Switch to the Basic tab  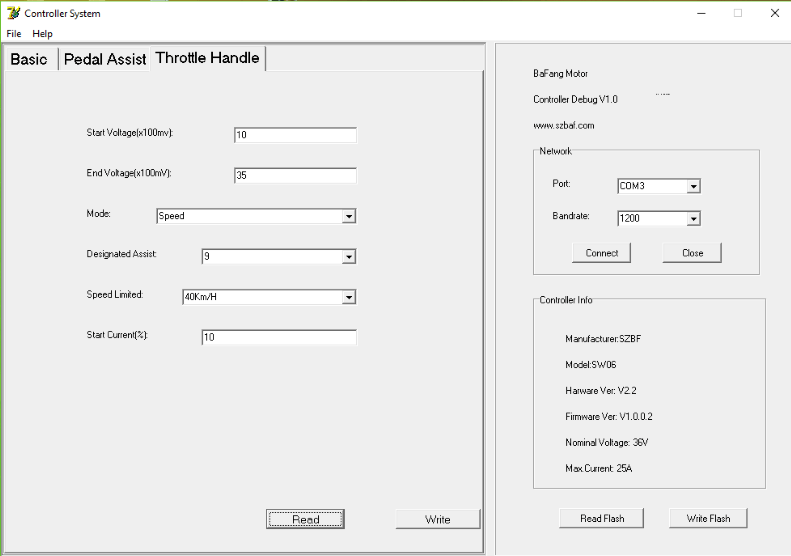pos(29,59)
